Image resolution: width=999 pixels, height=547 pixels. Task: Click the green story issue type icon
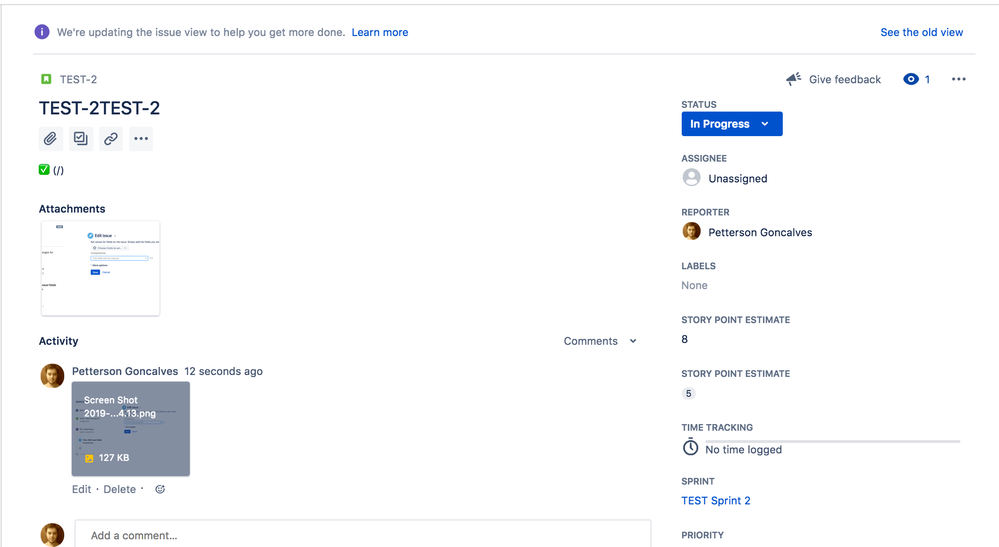[46, 79]
